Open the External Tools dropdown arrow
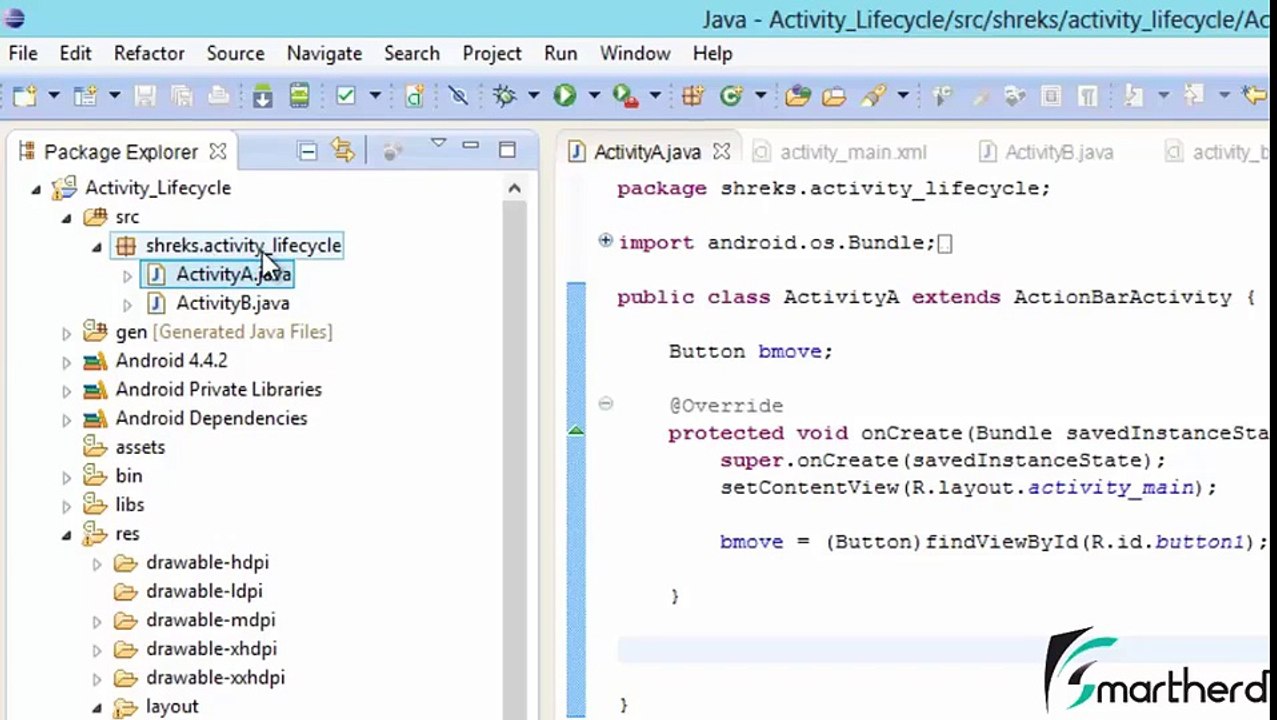 click(x=655, y=96)
